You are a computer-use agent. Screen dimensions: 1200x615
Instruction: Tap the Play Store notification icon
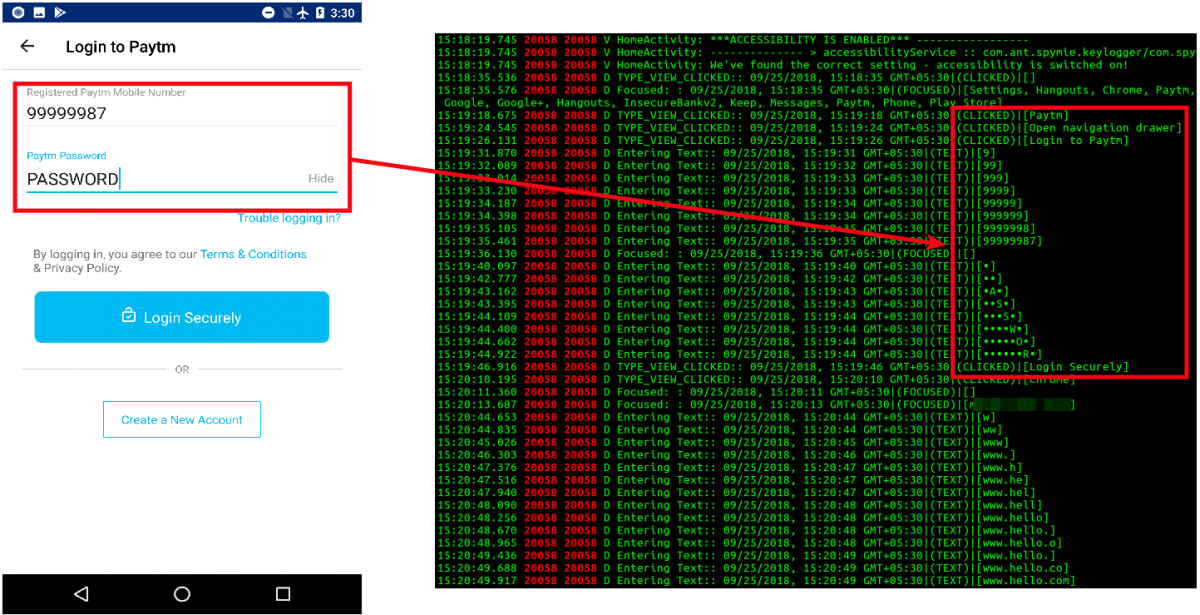60,13
